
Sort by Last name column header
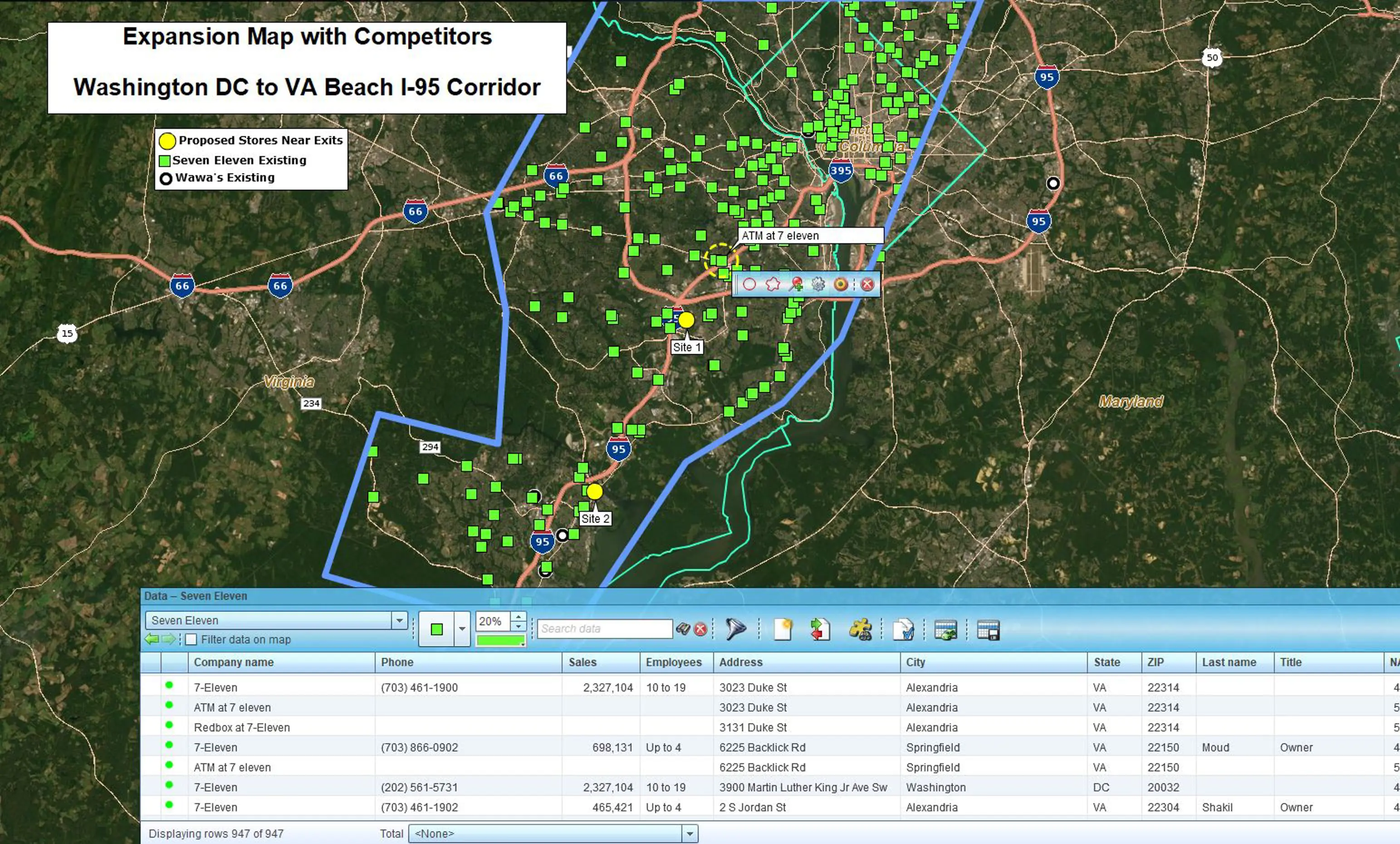(1235, 662)
